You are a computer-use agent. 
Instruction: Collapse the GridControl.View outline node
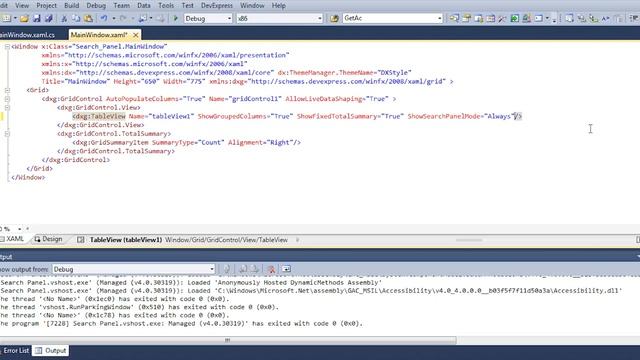coord(7,107)
